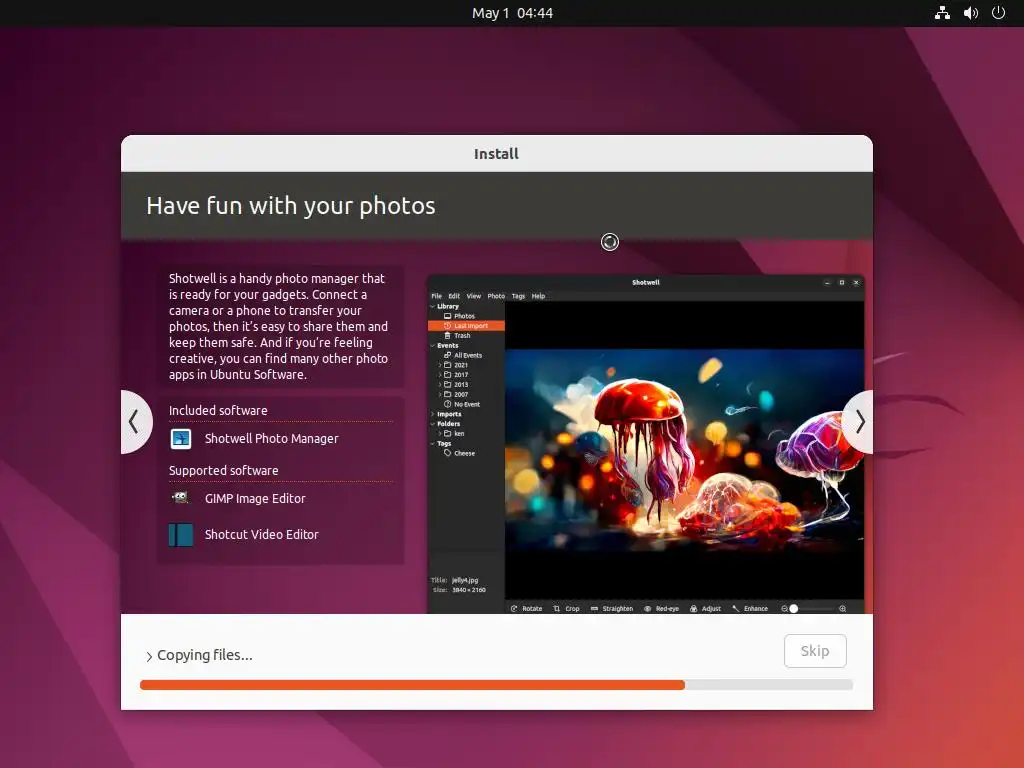The image size is (1024, 768).
Task: Click the Rotate tool in Shotwell toolbar
Action: coord(526,609)
